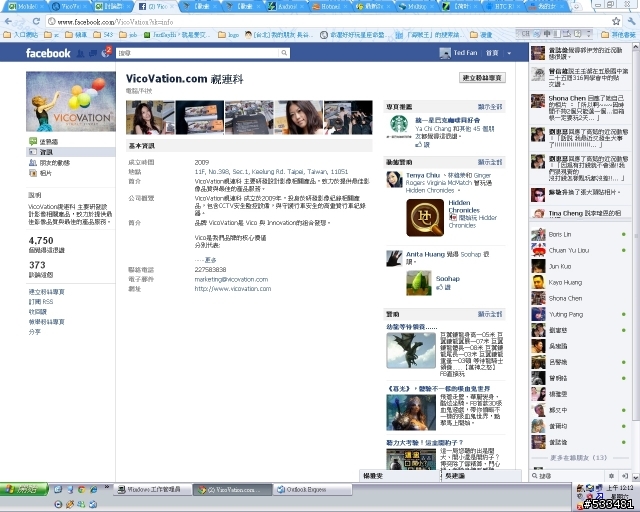Open chat with Kayo Huang
The image size is (640, 512).
580,282
